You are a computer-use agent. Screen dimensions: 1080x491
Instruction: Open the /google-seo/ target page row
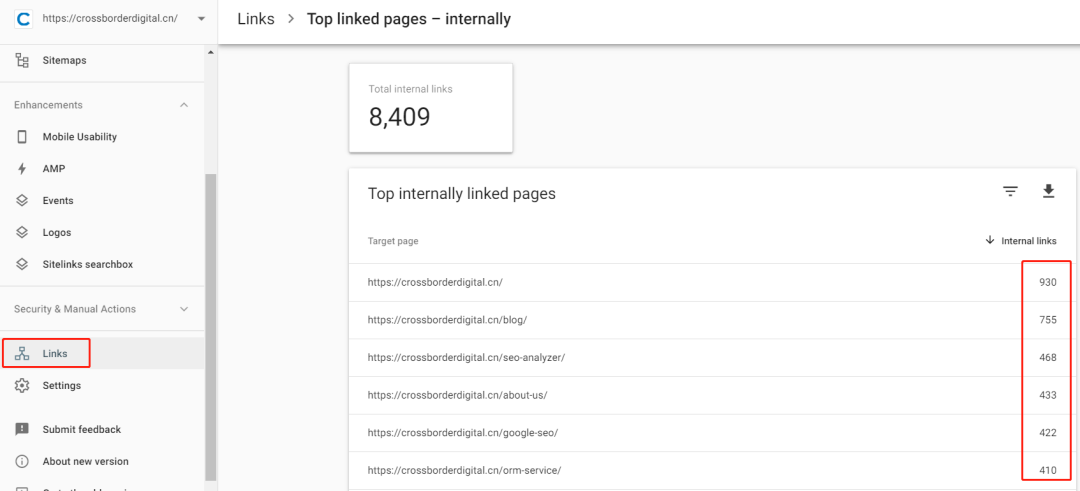coord(712,433)
